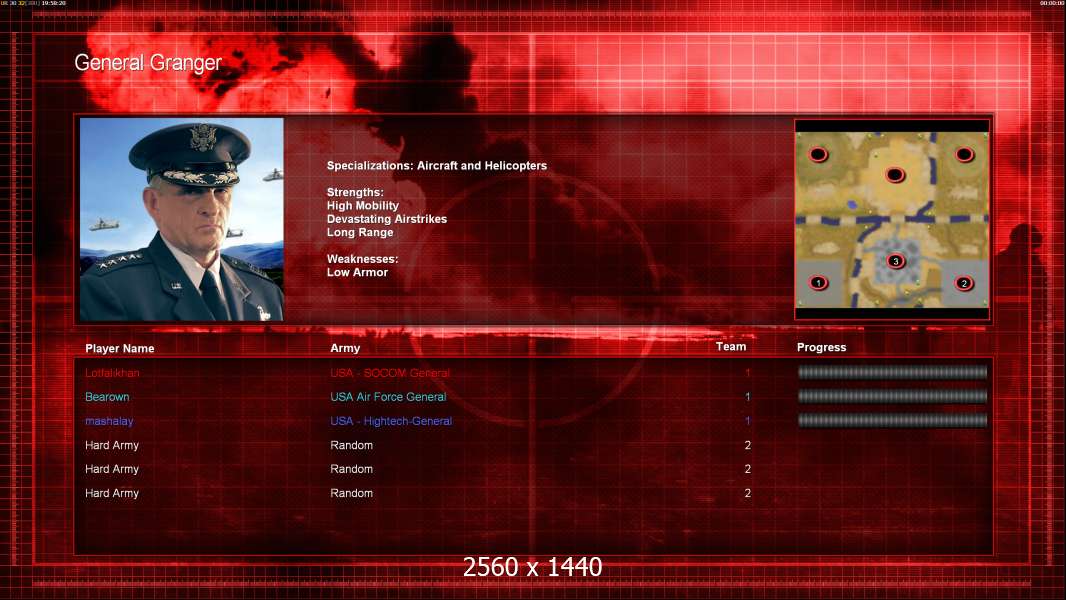
Task: Select the unnumbered top-right start marker on minimap
Action: pyautogui.click(x=964, y=154)
